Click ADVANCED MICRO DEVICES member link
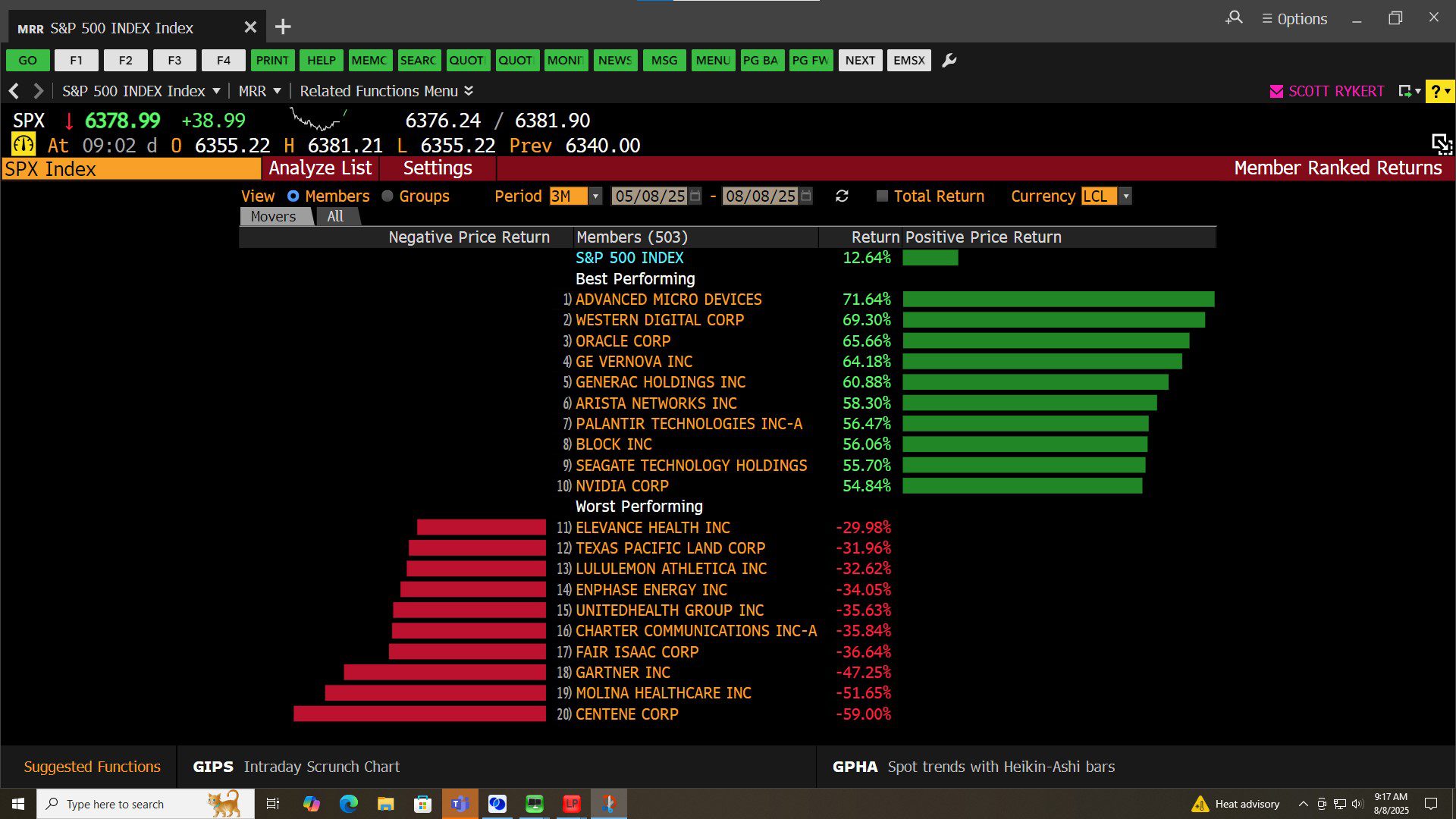This screenshot has height=819, width=1456. tap(668, 300)
